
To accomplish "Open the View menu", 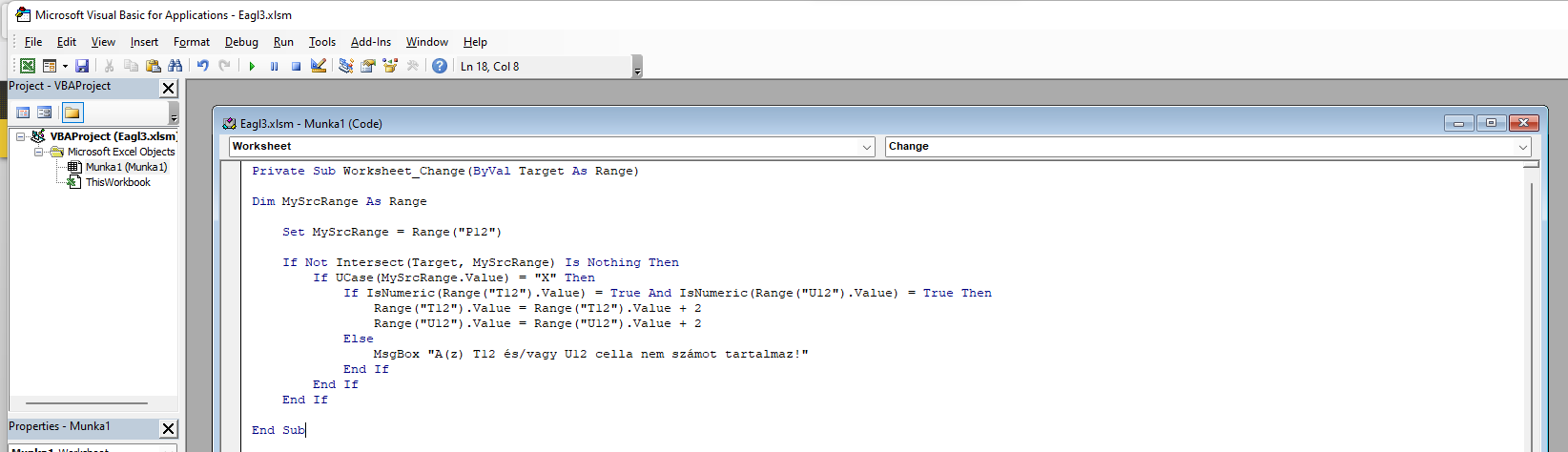I will click(103, 42).
